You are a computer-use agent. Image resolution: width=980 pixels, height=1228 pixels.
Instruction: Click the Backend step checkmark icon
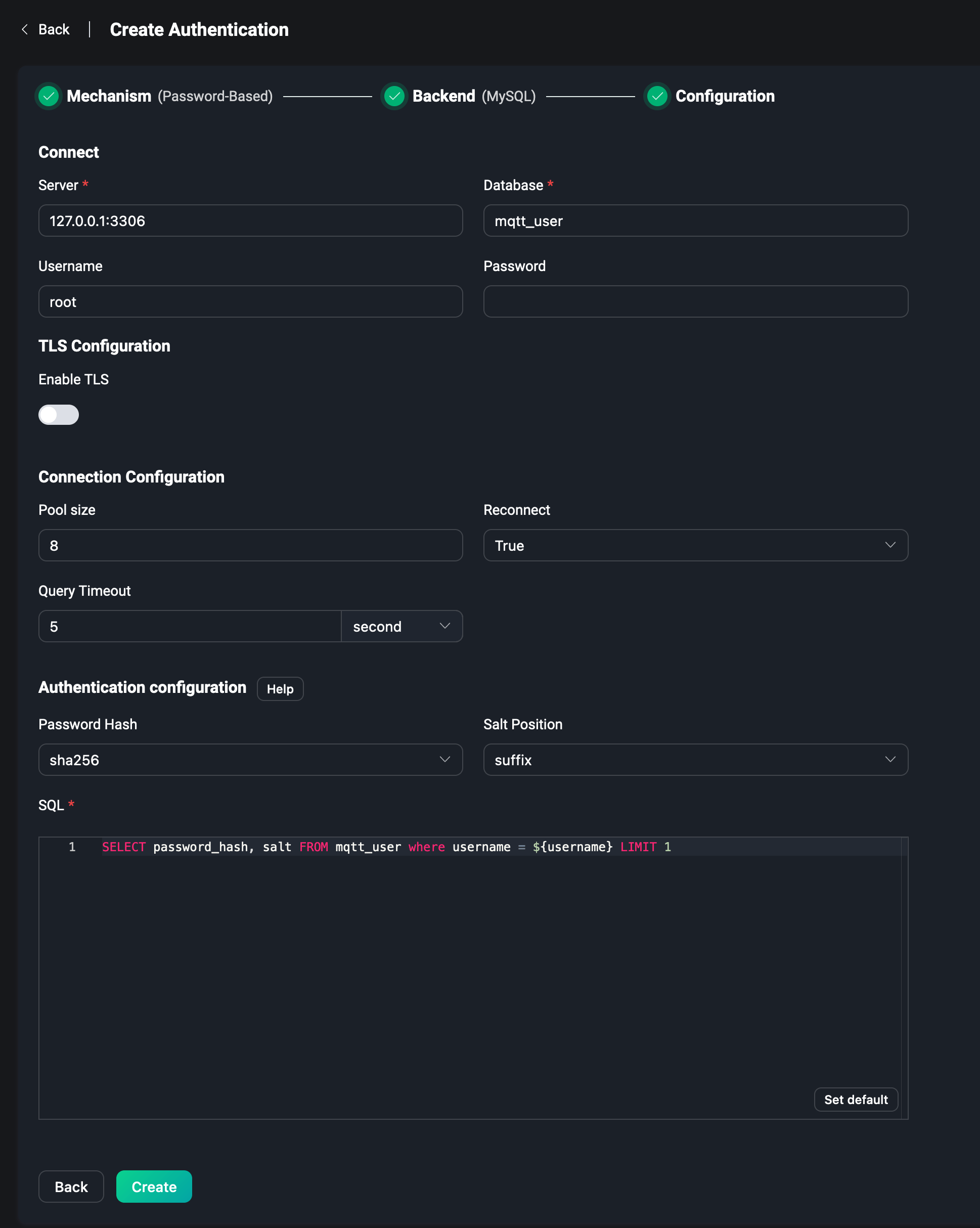point(394,96)
